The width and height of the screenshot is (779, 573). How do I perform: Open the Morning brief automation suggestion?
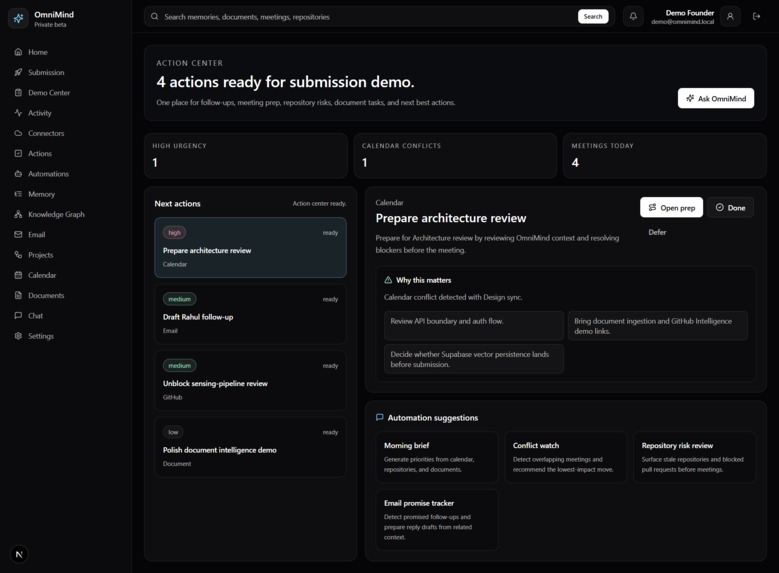coord(437,457)
